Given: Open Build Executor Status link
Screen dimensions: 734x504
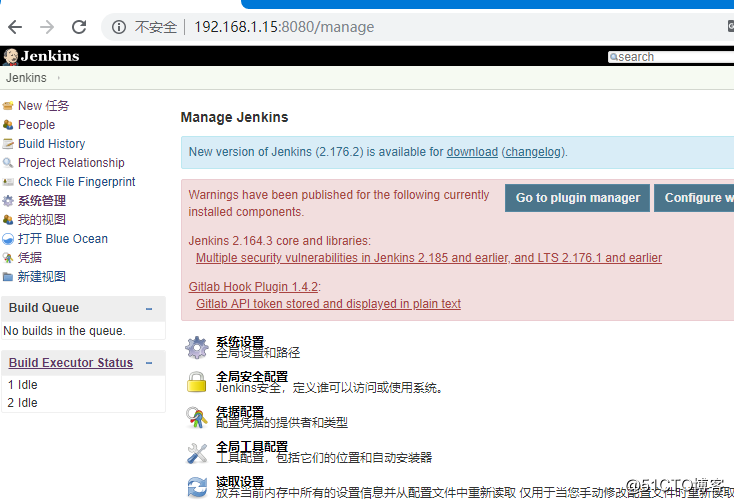Looking at the screenshot, I should [71, 363].
